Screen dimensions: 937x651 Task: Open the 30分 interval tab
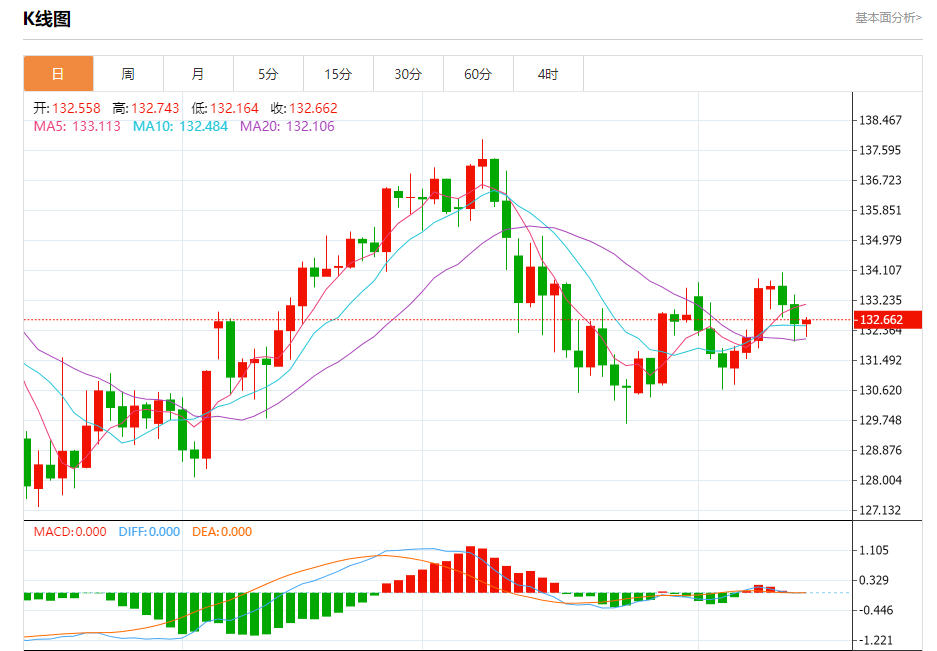[408, 74]
